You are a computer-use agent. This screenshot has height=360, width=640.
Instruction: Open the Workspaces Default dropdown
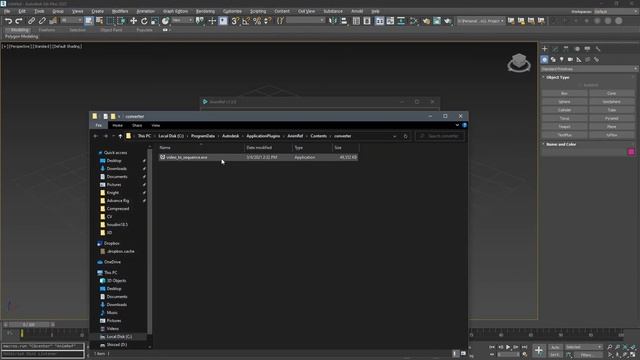pos(616,11)
